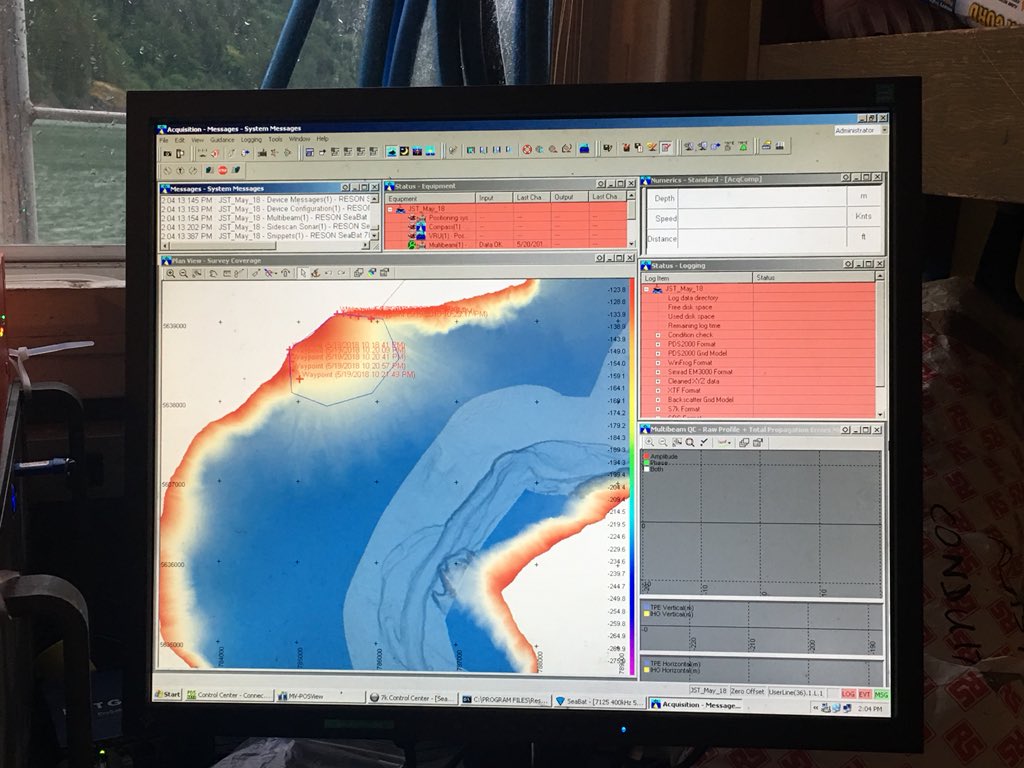Click the vessel icon in main toolbar
The height and width of the screenshot is (768, 1024).
(x=262, y=153)
